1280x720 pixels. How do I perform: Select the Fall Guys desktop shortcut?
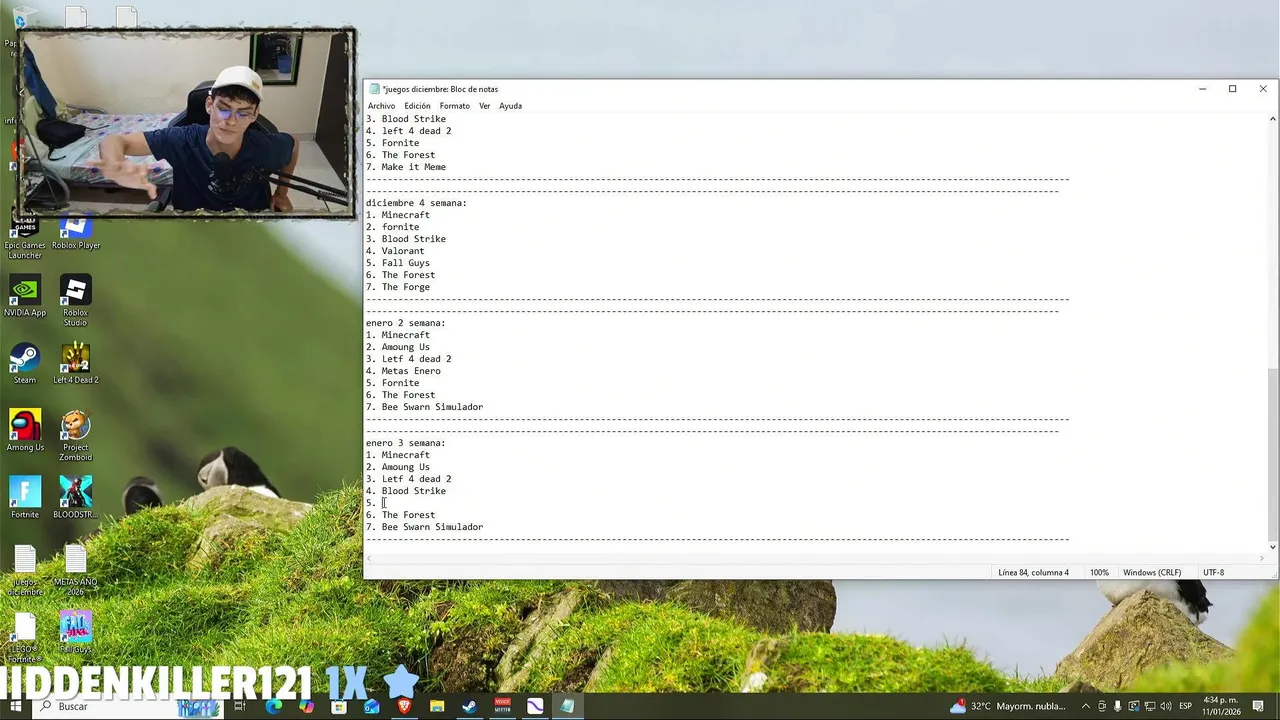(x=76, y=633)
